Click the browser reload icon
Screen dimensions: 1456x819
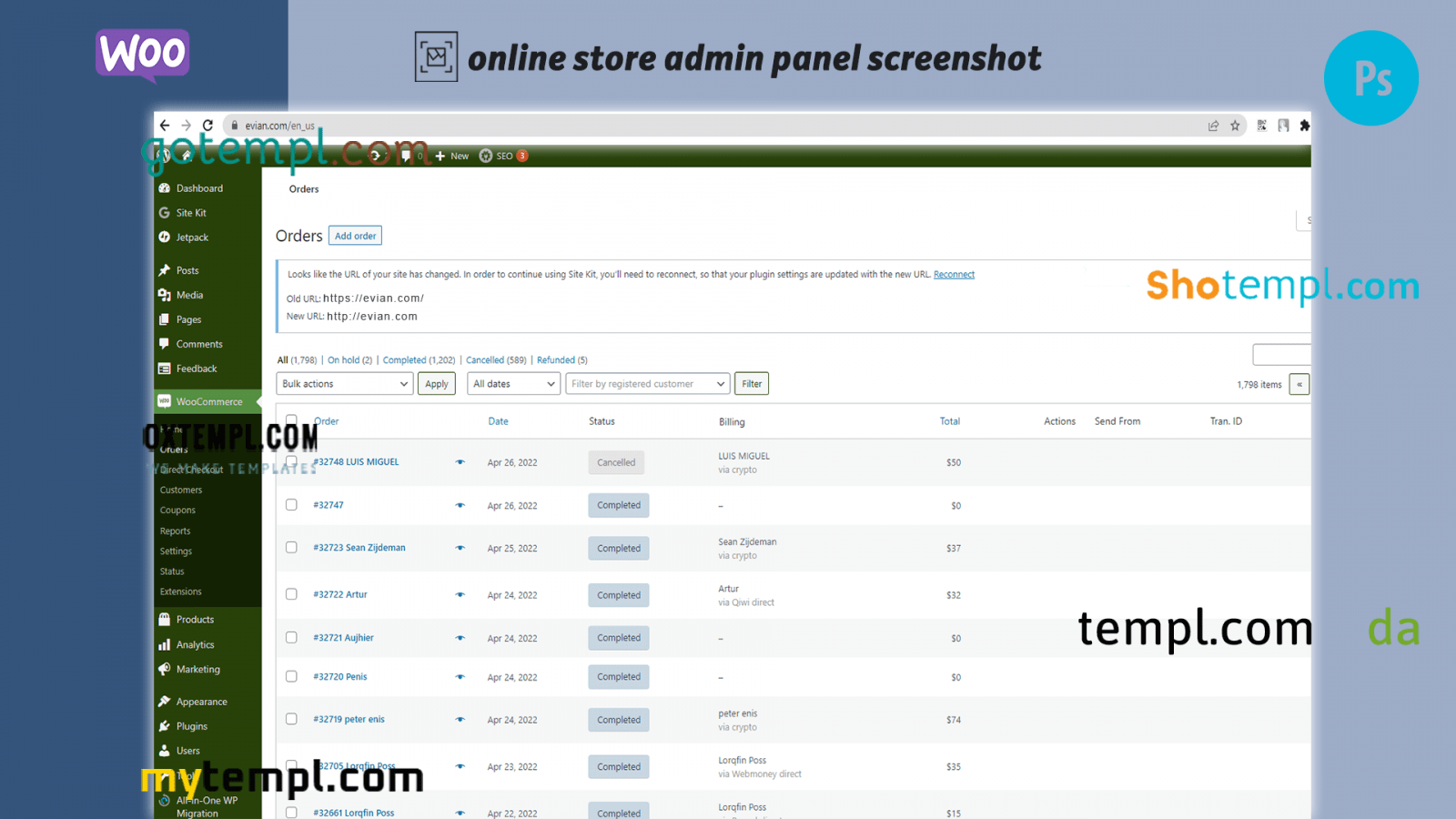pos(207,126)
